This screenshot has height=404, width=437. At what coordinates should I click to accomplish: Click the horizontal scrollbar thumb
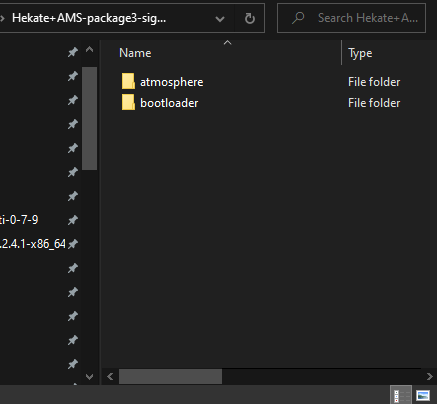(170, 377)
